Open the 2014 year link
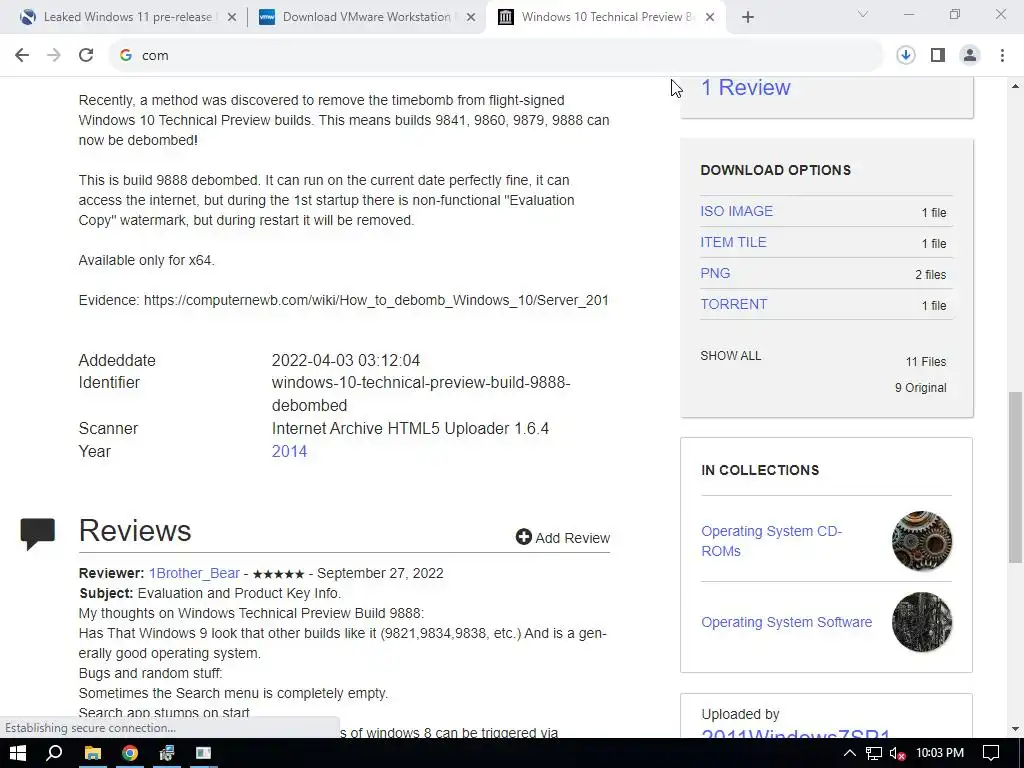1024x768 pixels. point(289,451)
